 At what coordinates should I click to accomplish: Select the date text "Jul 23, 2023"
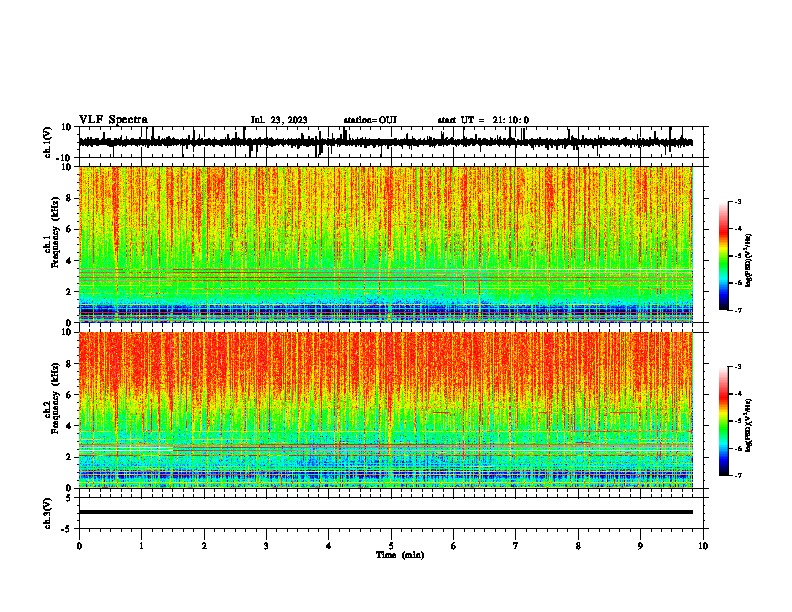[x=279, y=120]
